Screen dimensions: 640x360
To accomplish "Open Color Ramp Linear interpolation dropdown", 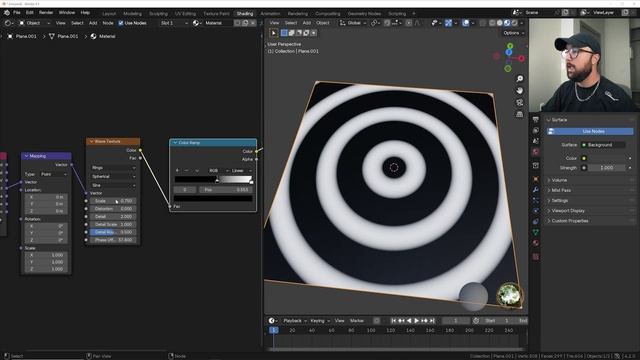I will (242, 171).
